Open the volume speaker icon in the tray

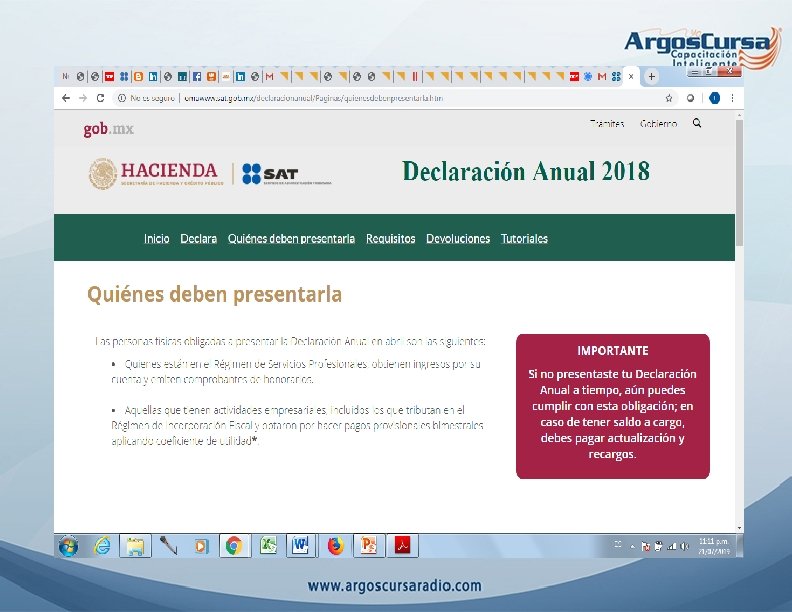pos(684,546)
